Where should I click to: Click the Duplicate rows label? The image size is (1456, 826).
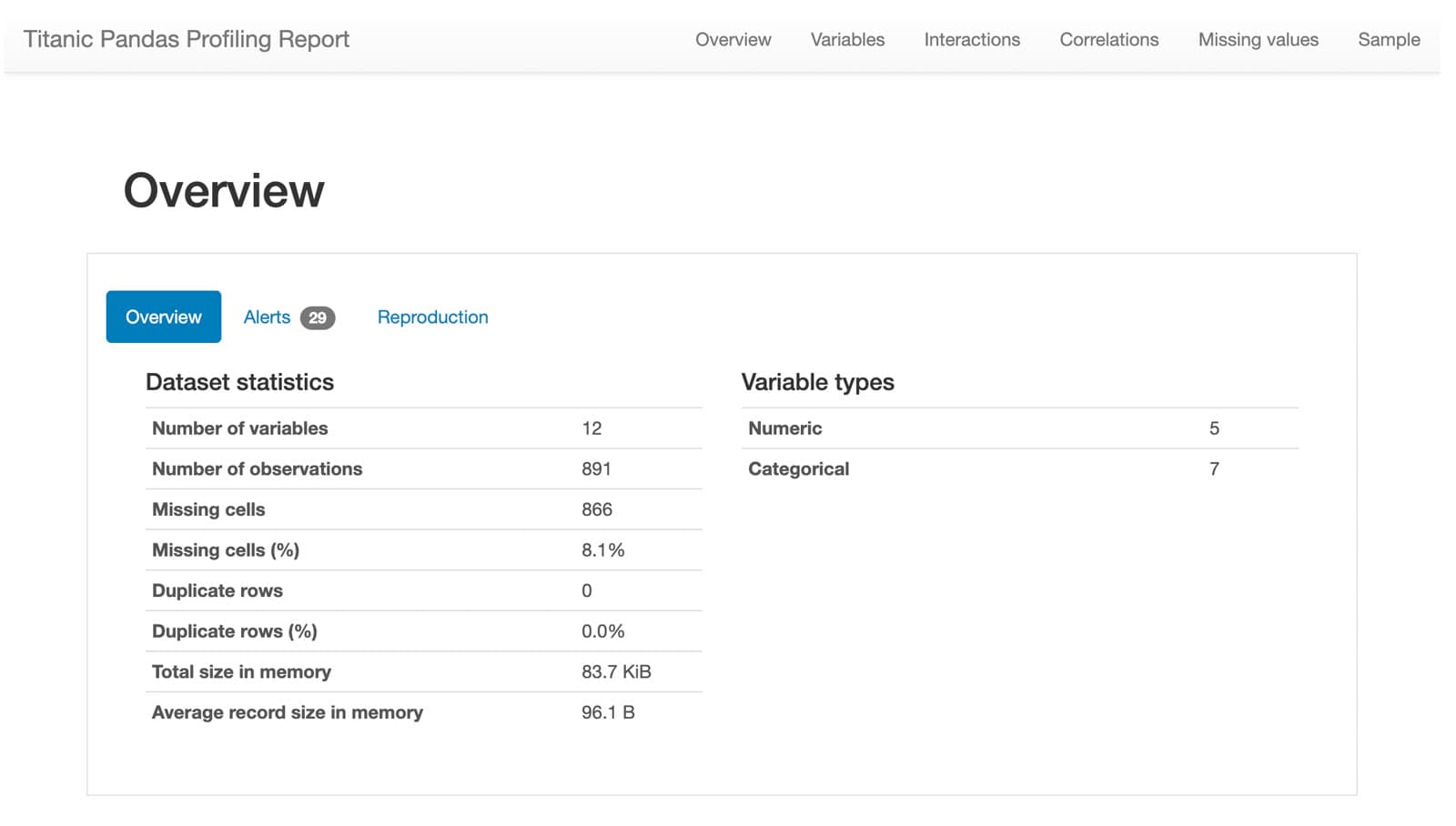[x=217, y=591]
